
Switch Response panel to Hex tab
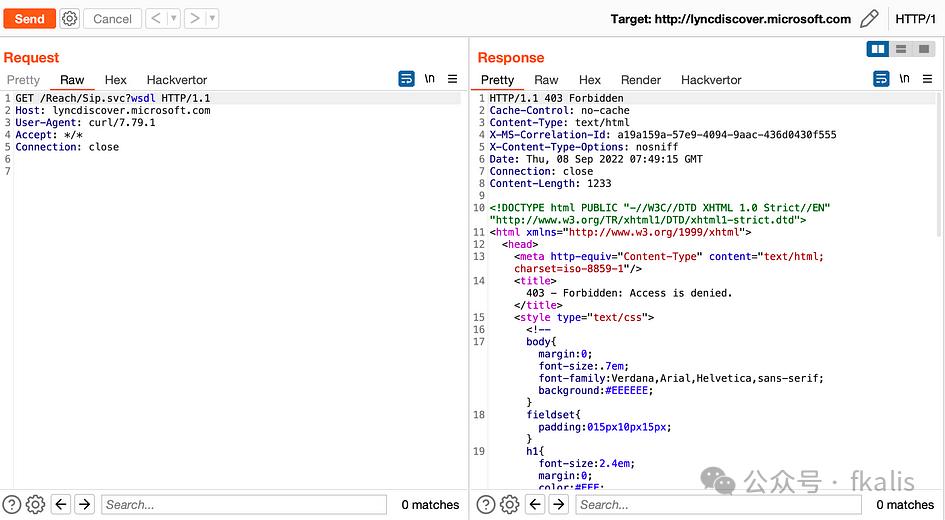coord(590,80)
